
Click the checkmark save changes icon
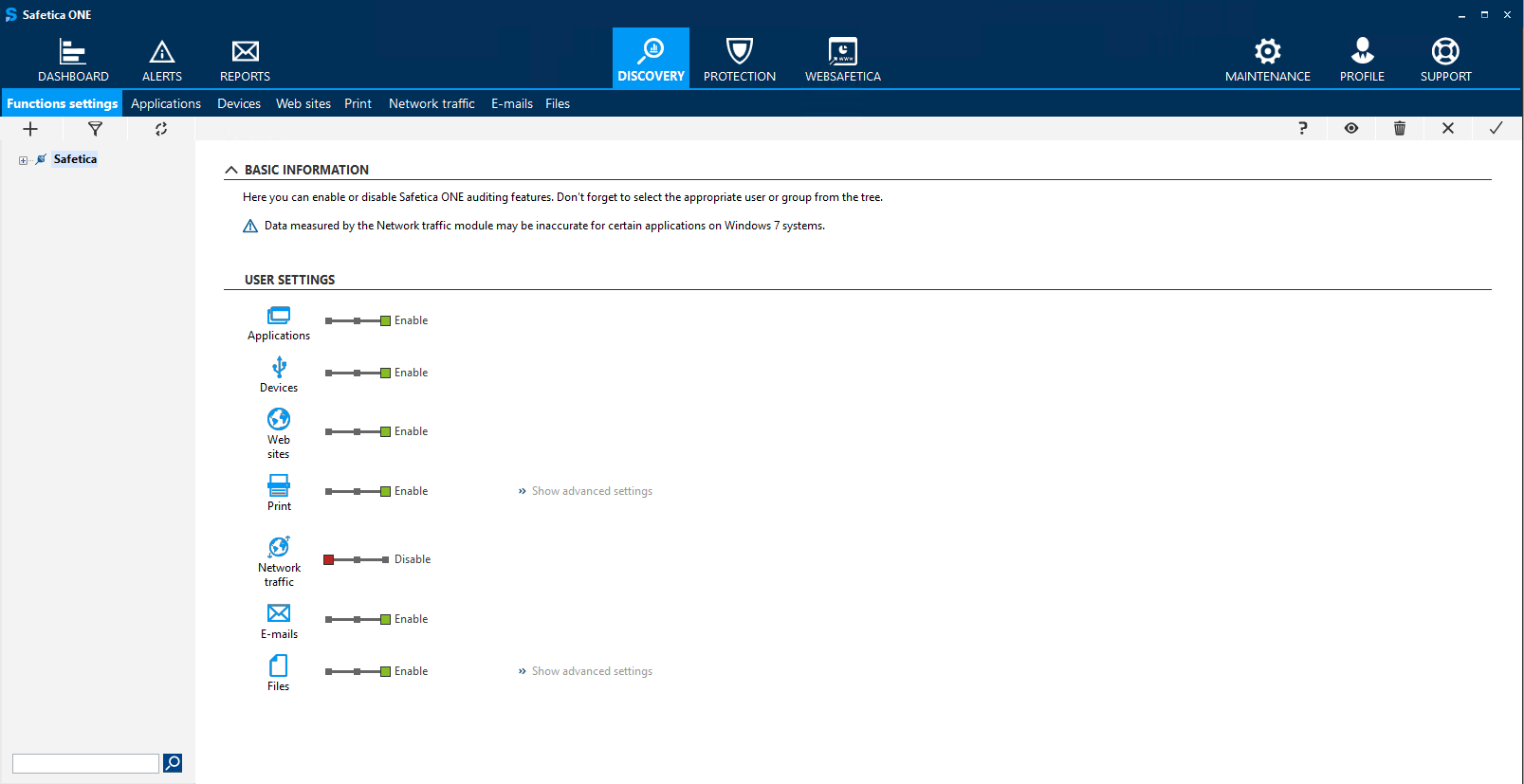click(1496, 128)
